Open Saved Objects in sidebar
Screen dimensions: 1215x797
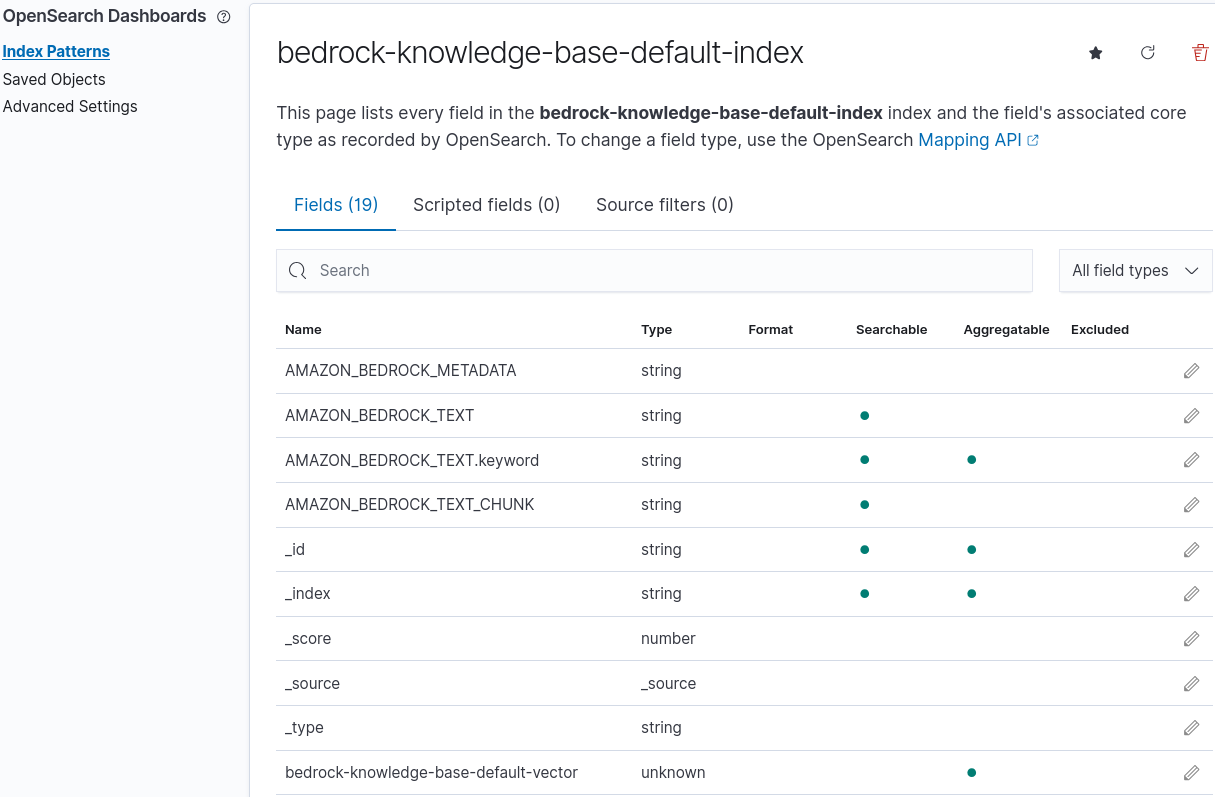click(x=54, y=79)
